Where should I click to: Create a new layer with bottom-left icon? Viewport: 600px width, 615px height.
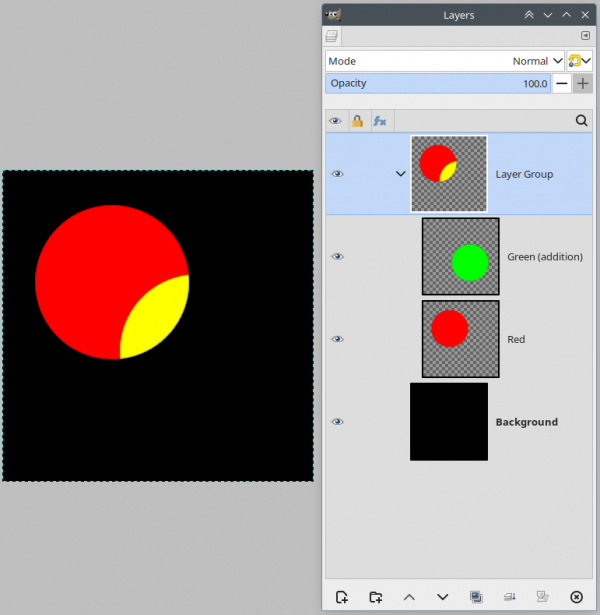(x=342, y=597)
